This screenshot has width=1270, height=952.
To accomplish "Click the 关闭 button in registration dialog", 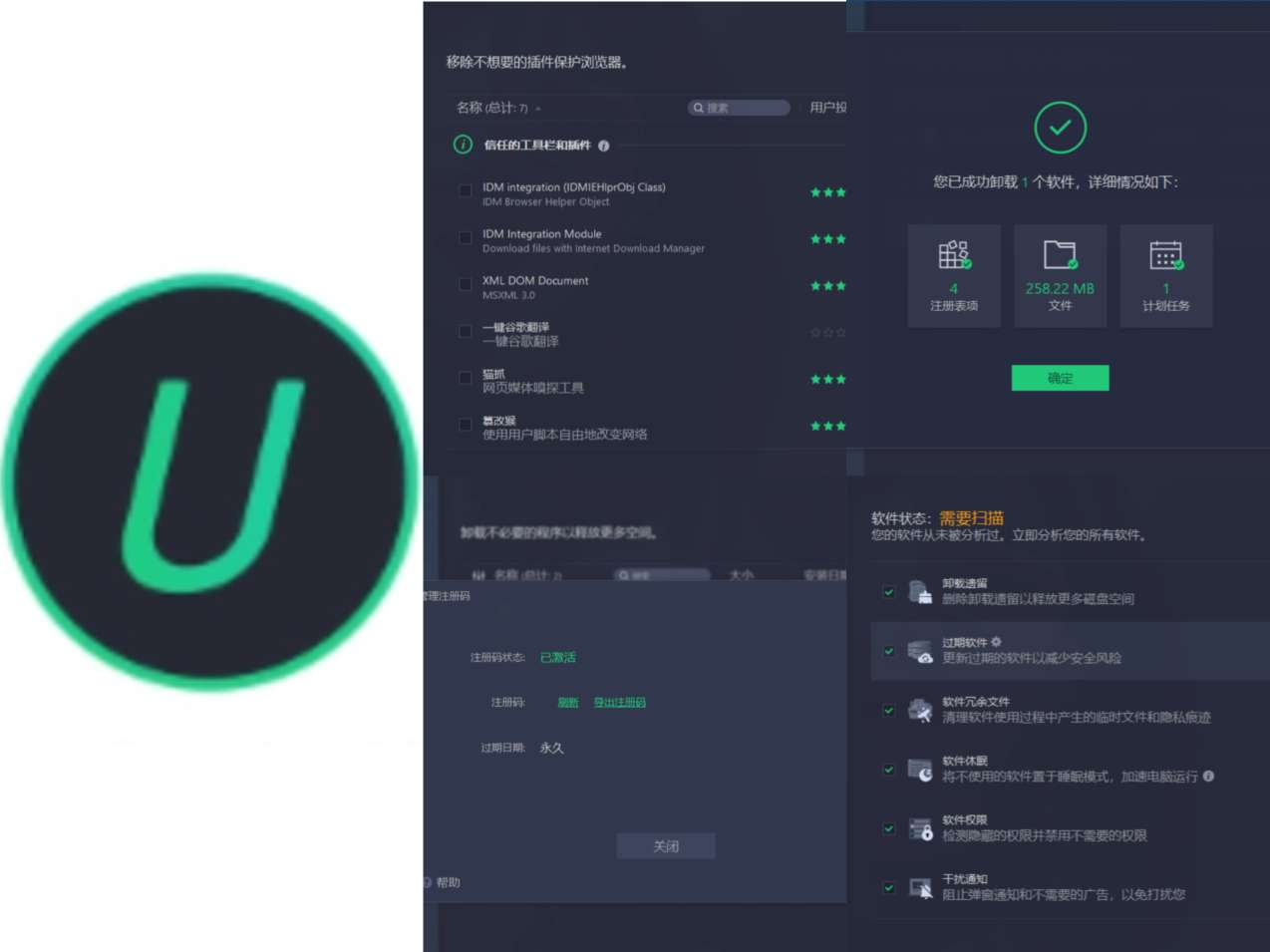I will pyautogui.click(x=666, y=846).
